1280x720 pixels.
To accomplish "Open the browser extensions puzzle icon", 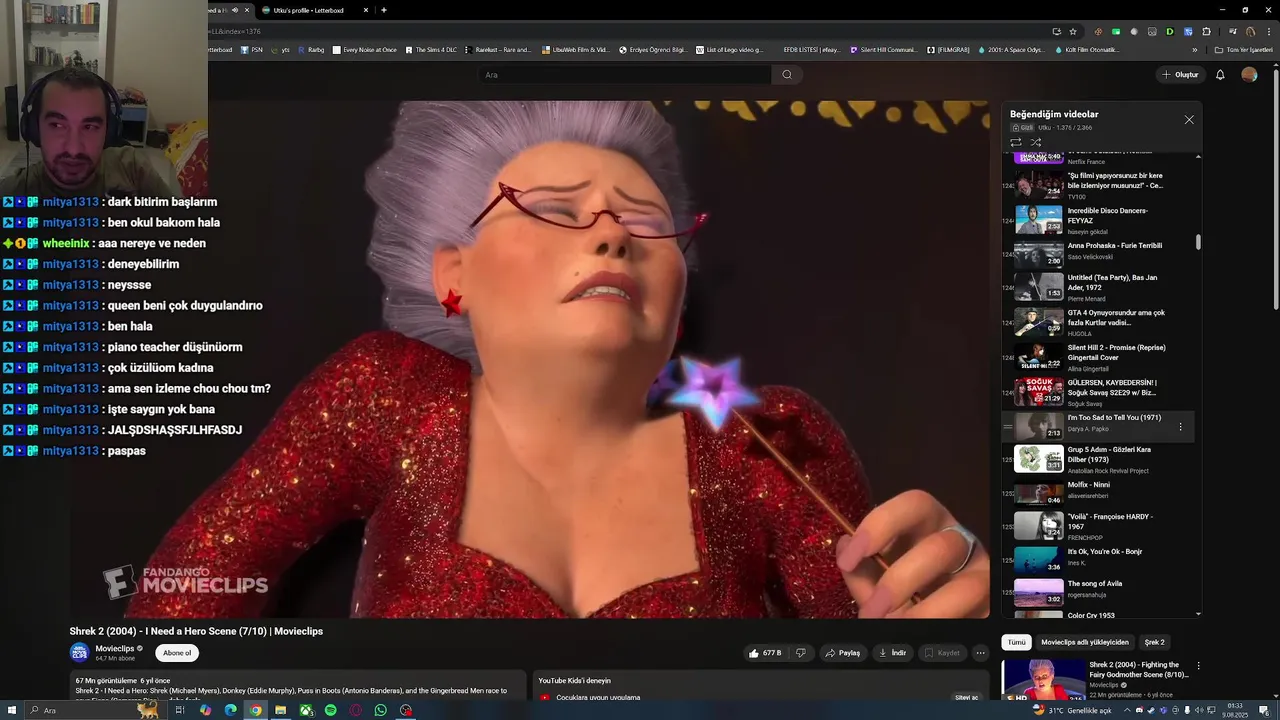I will tap(1204, 31).
